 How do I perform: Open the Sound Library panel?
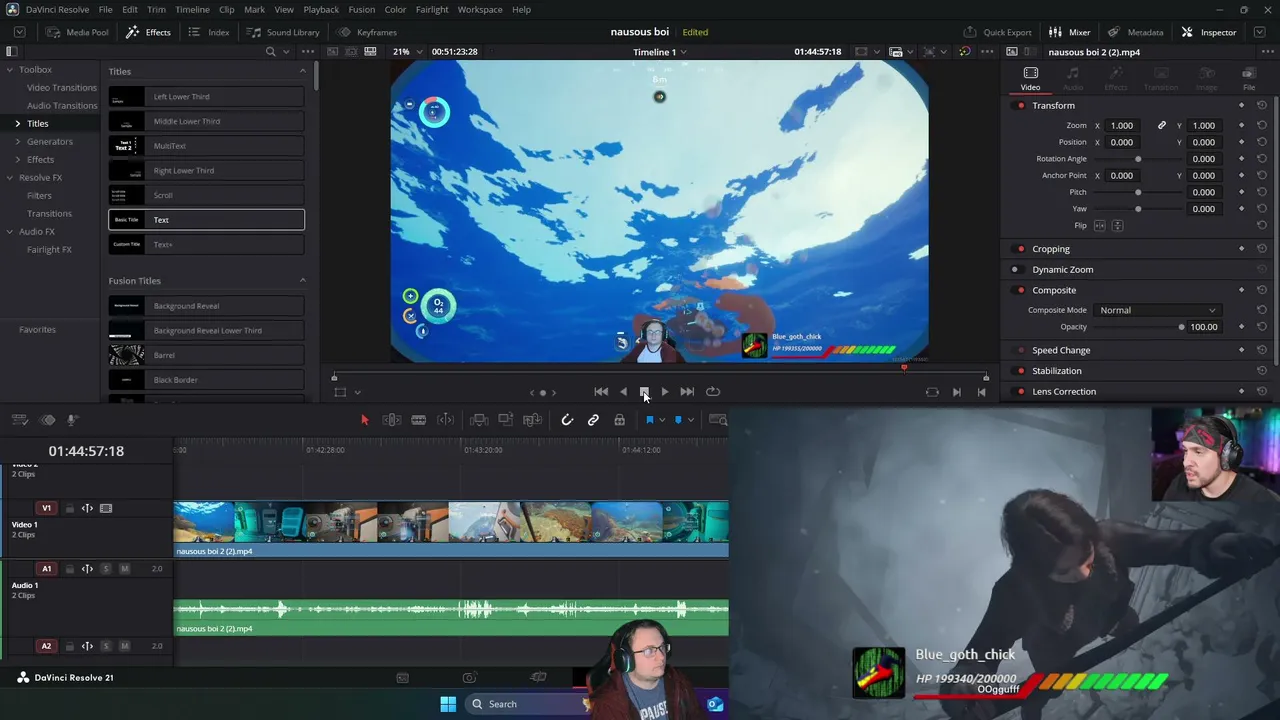click(x=283, y=32)
